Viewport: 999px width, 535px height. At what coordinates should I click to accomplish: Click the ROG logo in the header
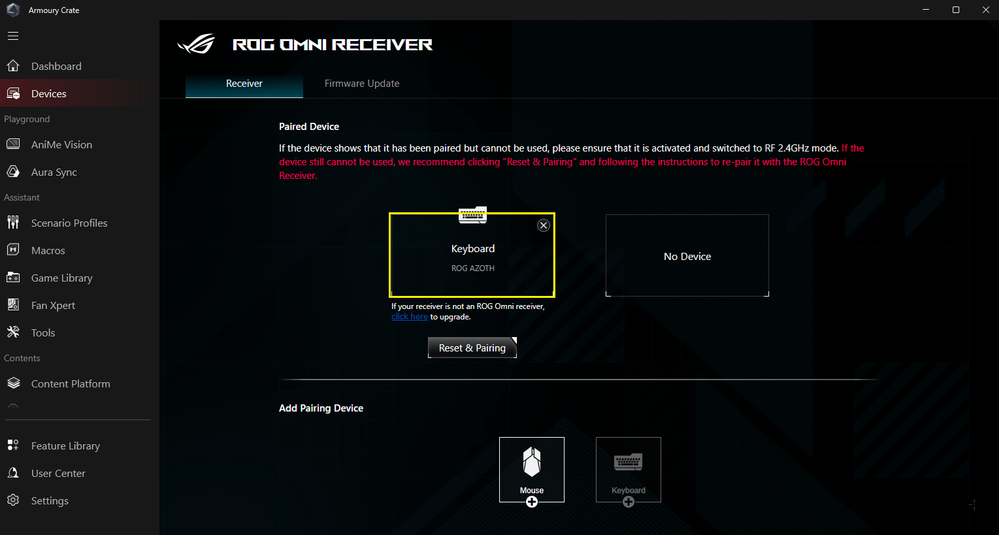click(196, 44)
